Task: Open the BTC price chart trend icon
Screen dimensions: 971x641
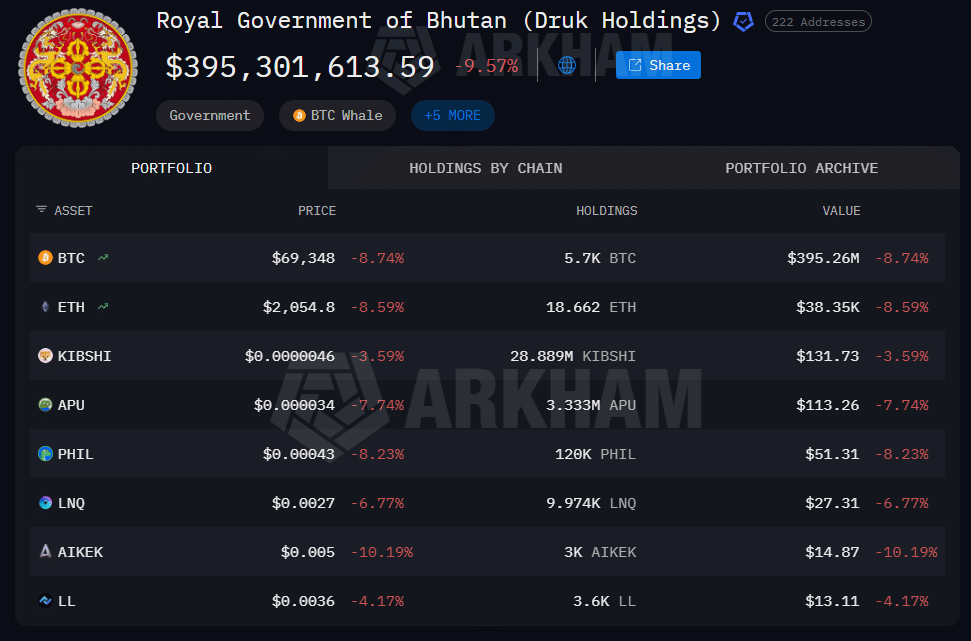Action: pyautogui.click(x=103, y=258)
